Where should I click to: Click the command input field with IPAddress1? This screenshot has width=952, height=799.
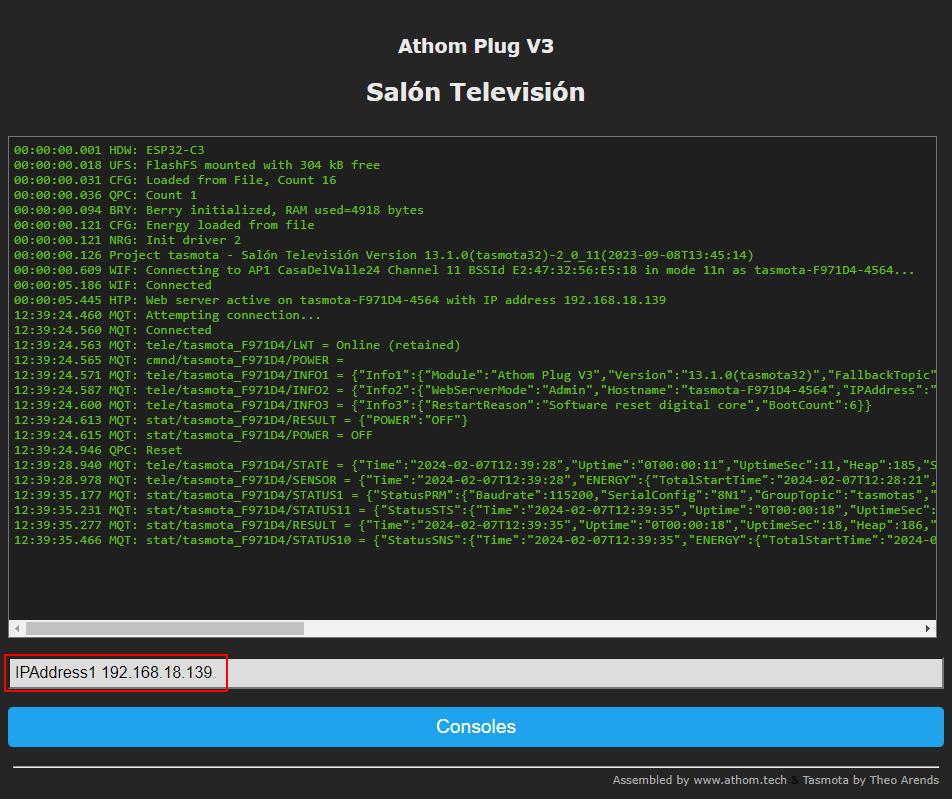[475, 673]
